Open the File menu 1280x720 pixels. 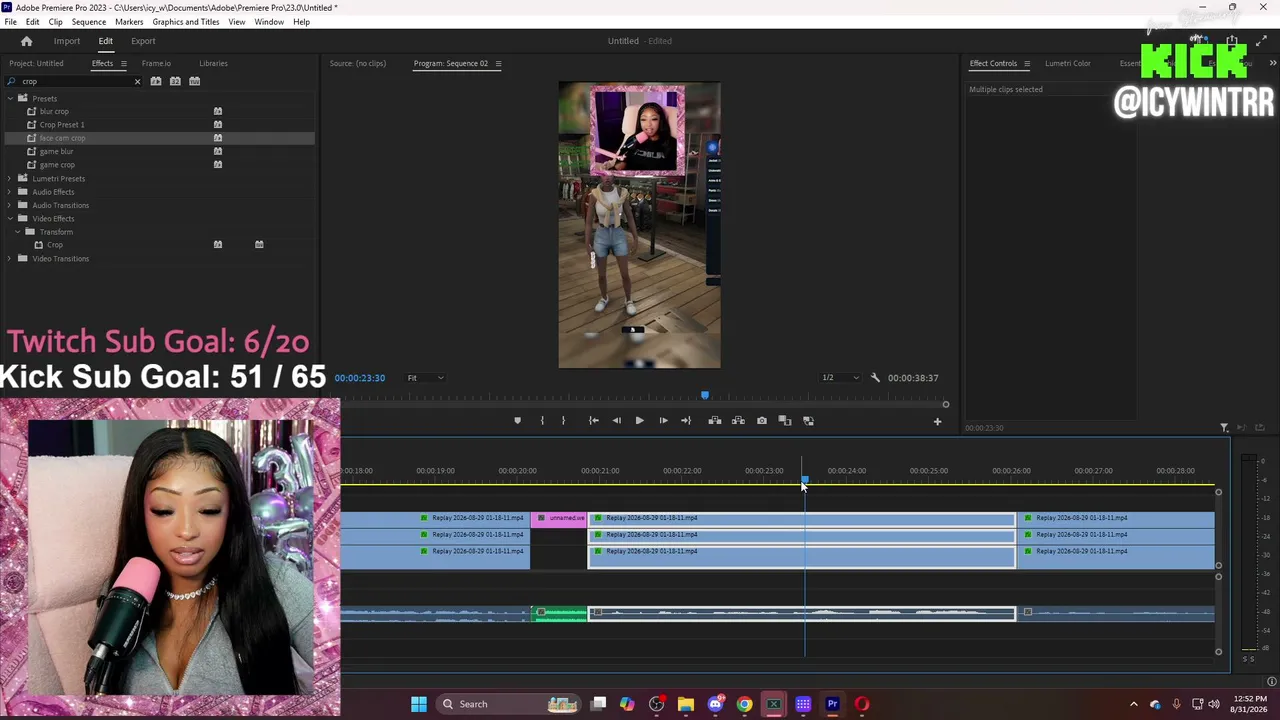tap(10, 22)
